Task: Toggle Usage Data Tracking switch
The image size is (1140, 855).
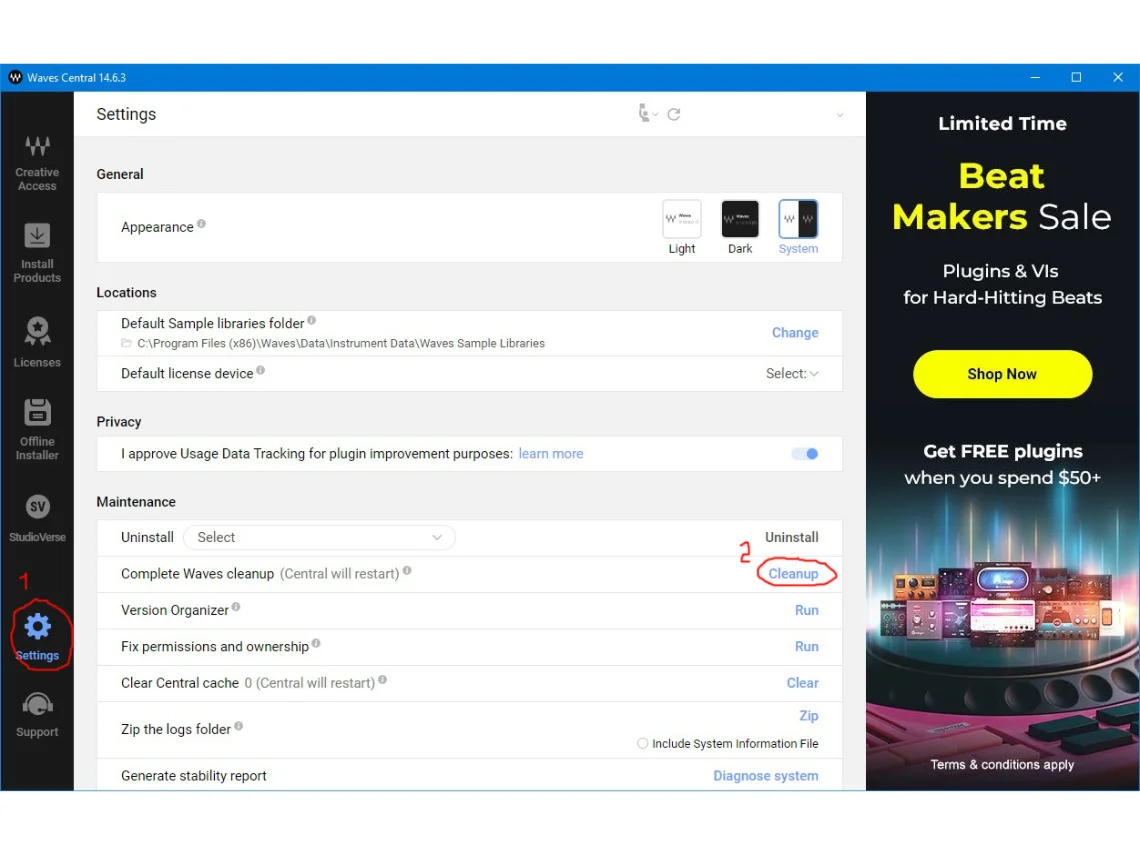Action: (x=804, y=454)
